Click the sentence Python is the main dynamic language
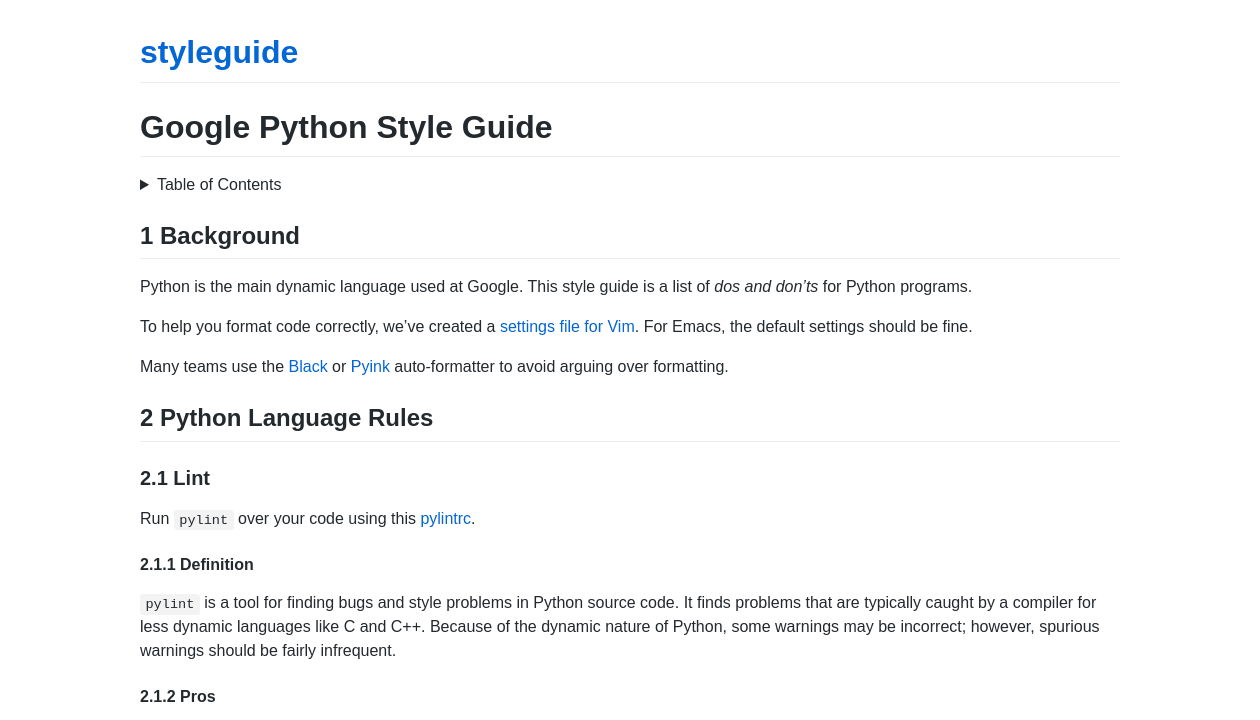The width and height of the screenshot is (1260, 720). [330, 287]
